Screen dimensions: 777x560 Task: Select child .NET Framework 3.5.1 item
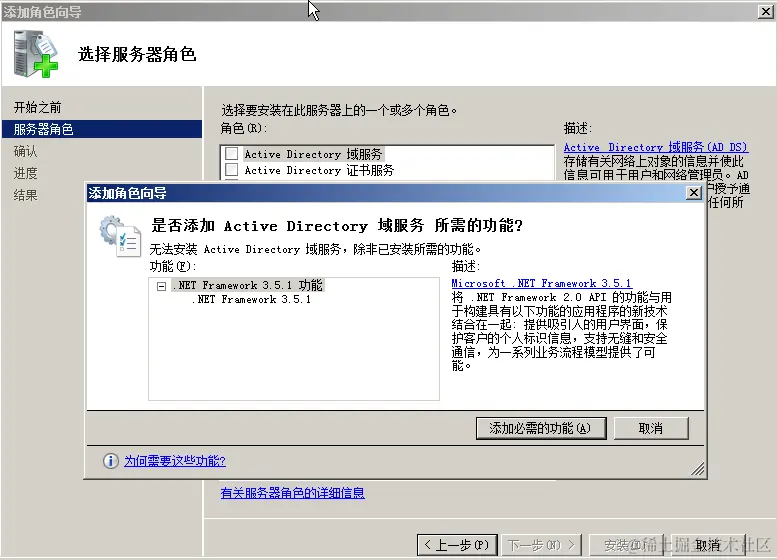[251, 299]
